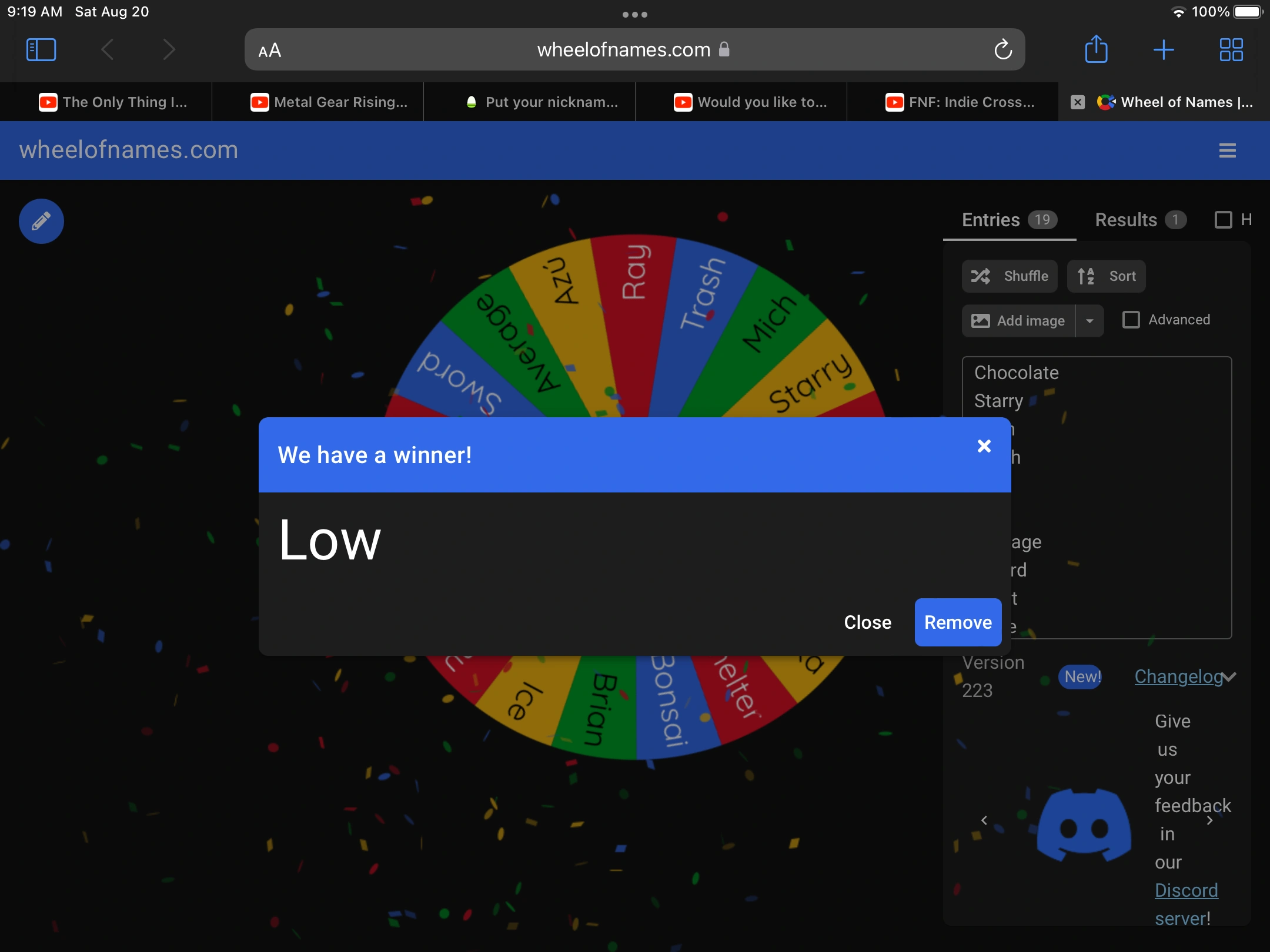
Task: Expand the Changelog chevron
Action: (1228, 678)
